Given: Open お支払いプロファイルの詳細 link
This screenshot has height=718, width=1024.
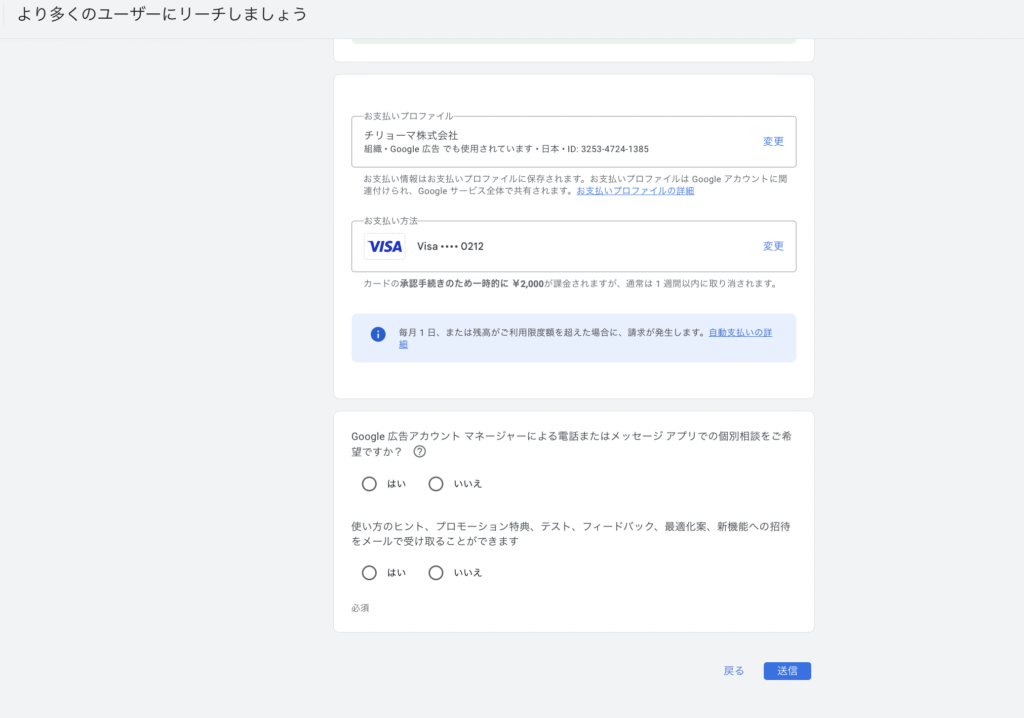Looking at the screenshot, I should pos(635,191).
